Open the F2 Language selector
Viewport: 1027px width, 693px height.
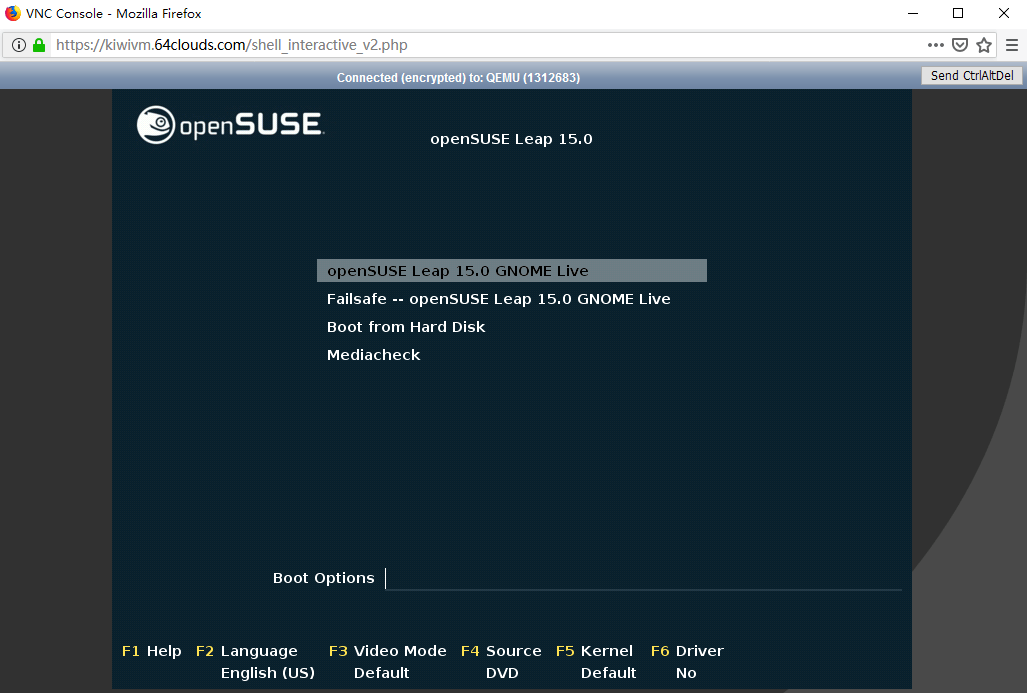pos(246,651)
